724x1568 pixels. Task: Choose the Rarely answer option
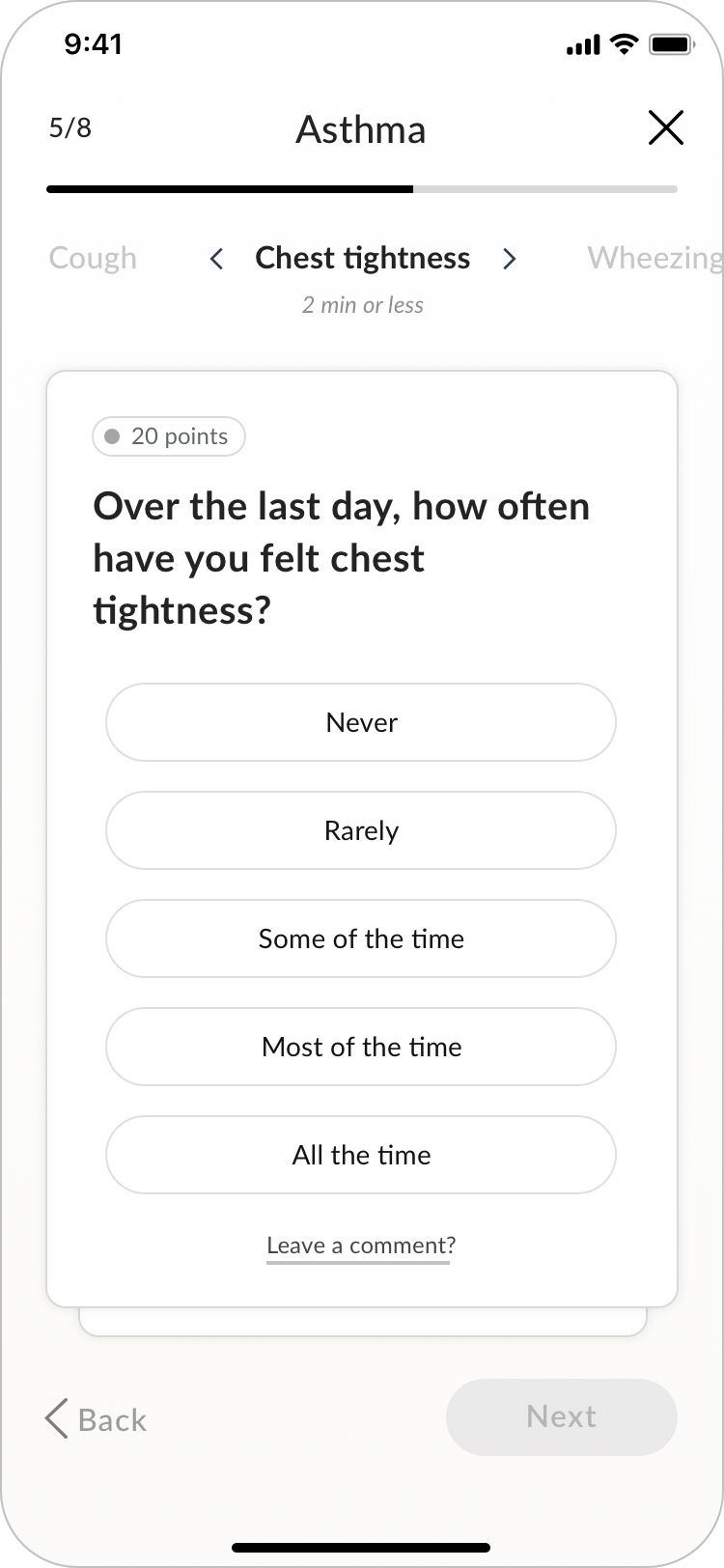pos(361,830)
